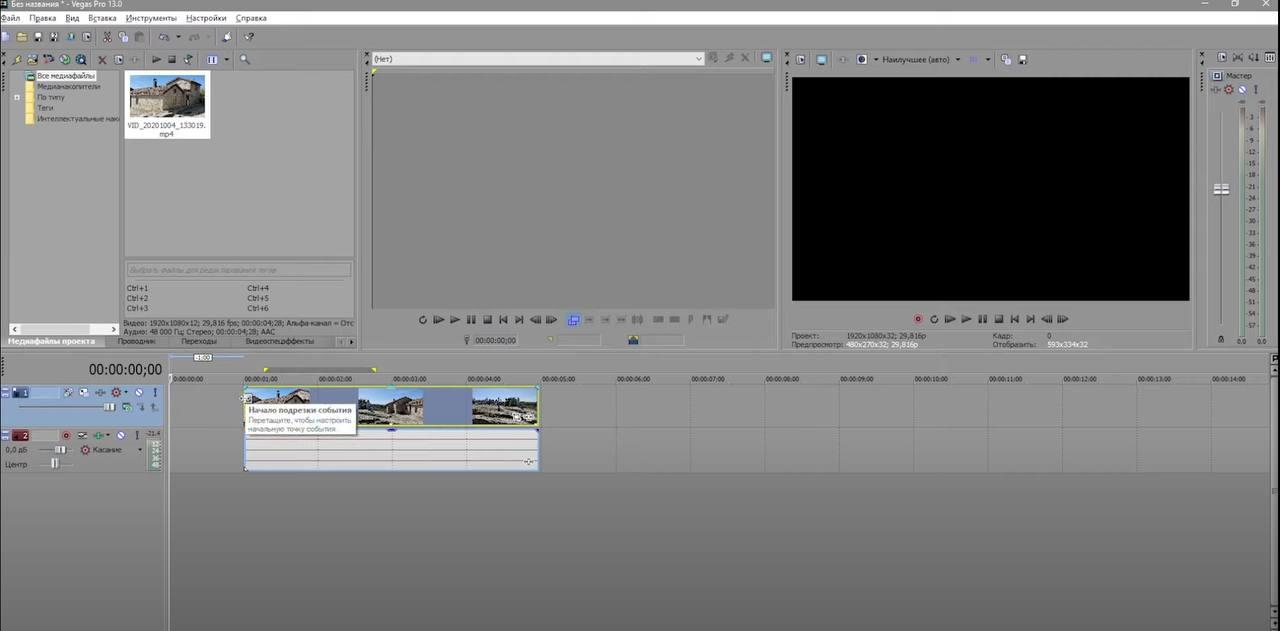
Task: Save preview snapshot to file icon
Action: coord(1022,60)
